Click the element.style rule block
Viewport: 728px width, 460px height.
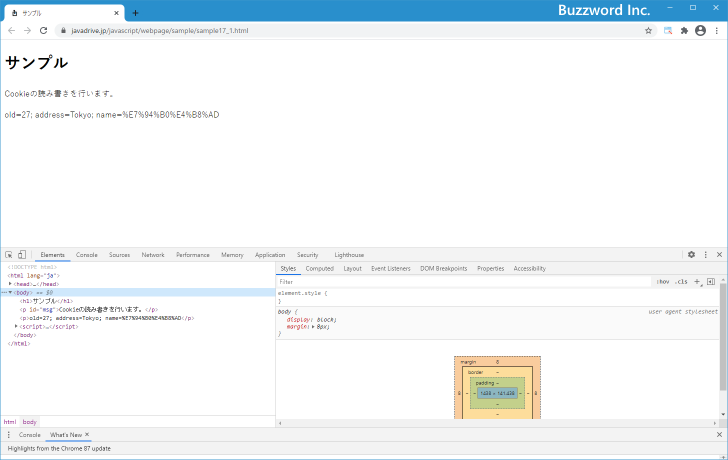(498, 297)
